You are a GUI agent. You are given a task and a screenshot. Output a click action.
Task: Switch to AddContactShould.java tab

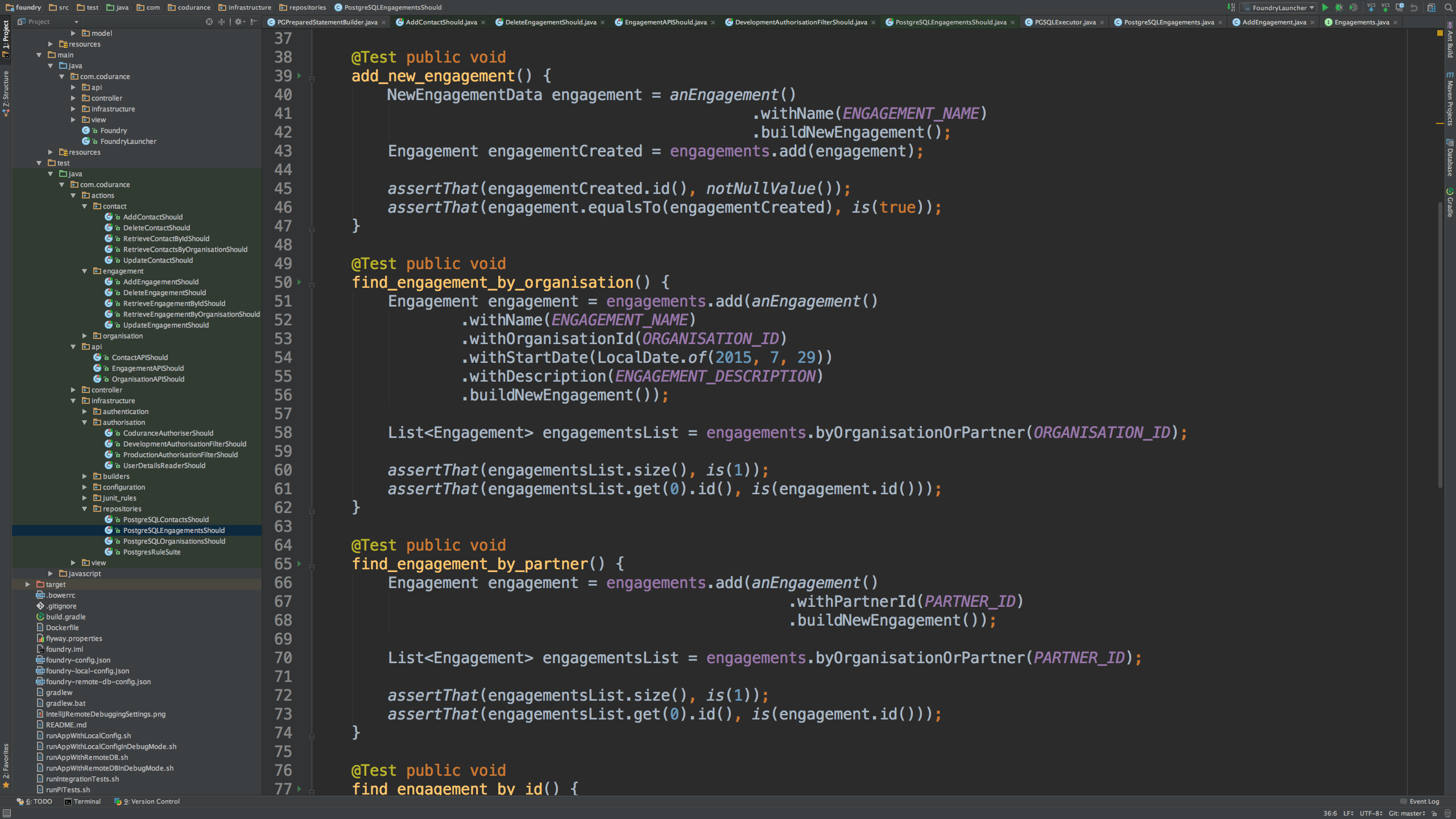tap(441, 22)
